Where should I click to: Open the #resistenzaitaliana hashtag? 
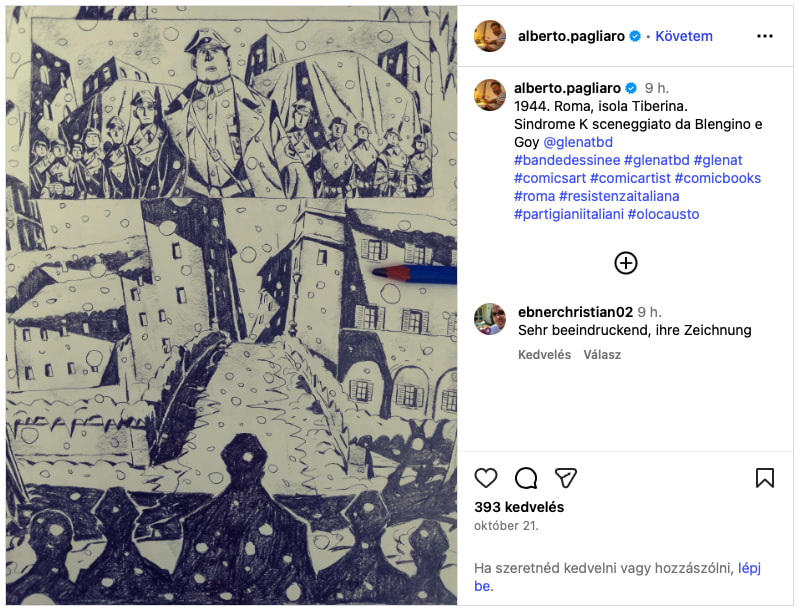pyautogui.click(x=619, y=196)
